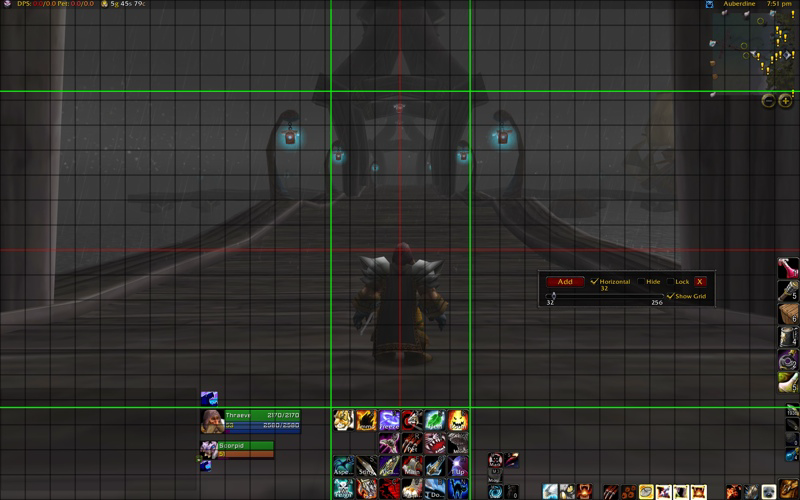Click the red claw Pet ability icon

412,443
